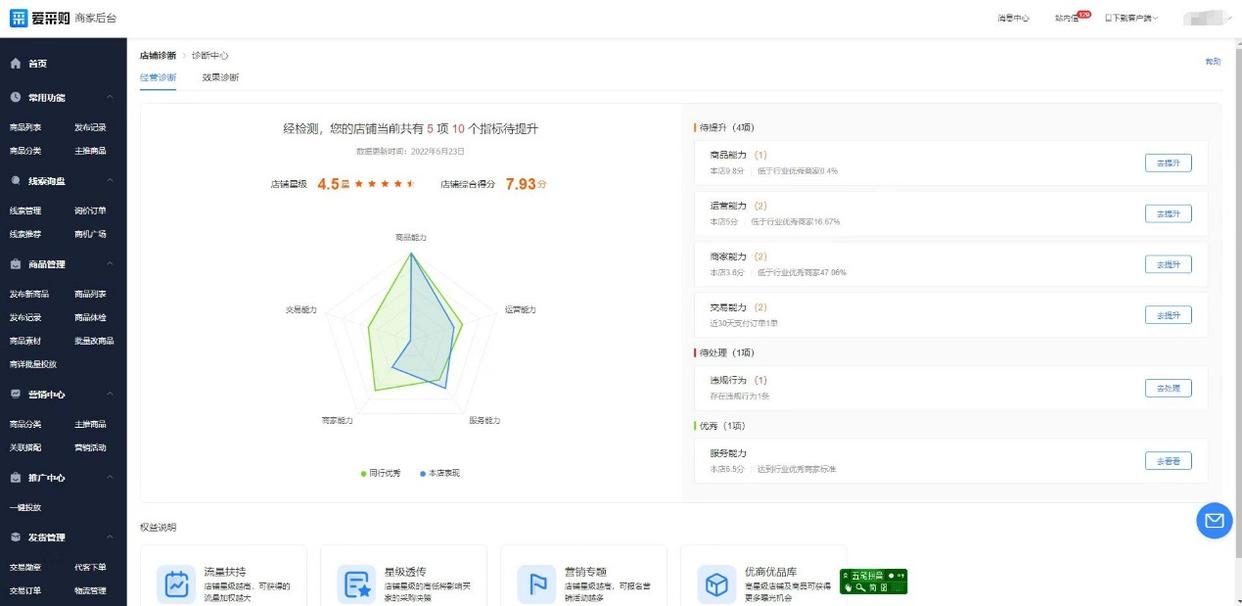Image resolution: width=1242 pixels, height=606 pixels.
Task: Open the 下载客户端 dropdown
Action: 1131,18
